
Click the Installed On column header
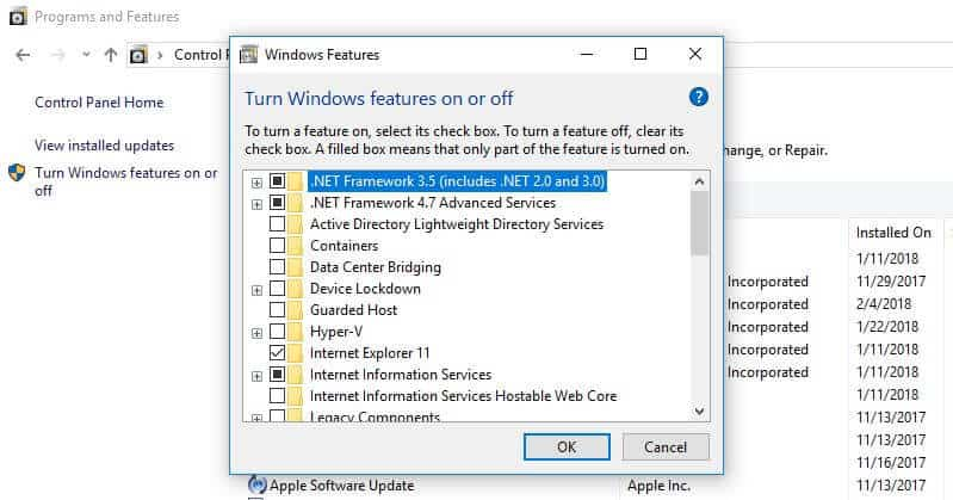pyautogui.click(x=893, y=232)
